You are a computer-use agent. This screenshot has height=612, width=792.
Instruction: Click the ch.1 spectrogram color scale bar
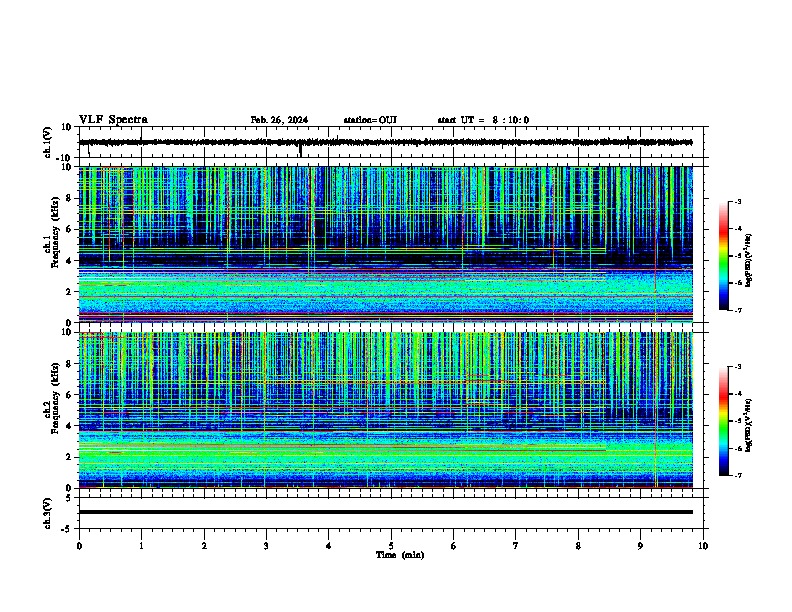click(x=724, y=256)
